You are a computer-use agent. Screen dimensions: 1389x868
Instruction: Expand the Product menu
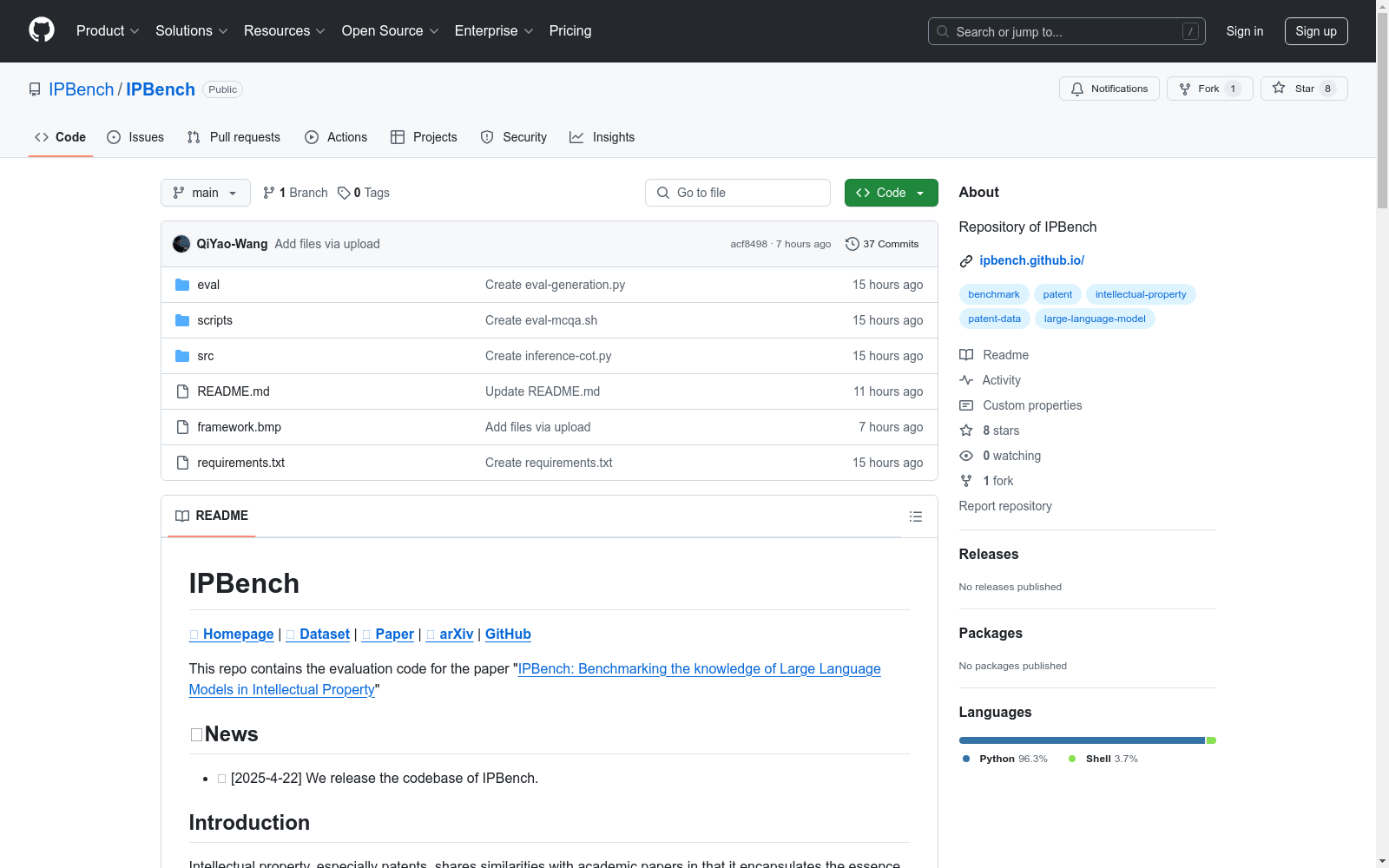(x=108, y=30)
